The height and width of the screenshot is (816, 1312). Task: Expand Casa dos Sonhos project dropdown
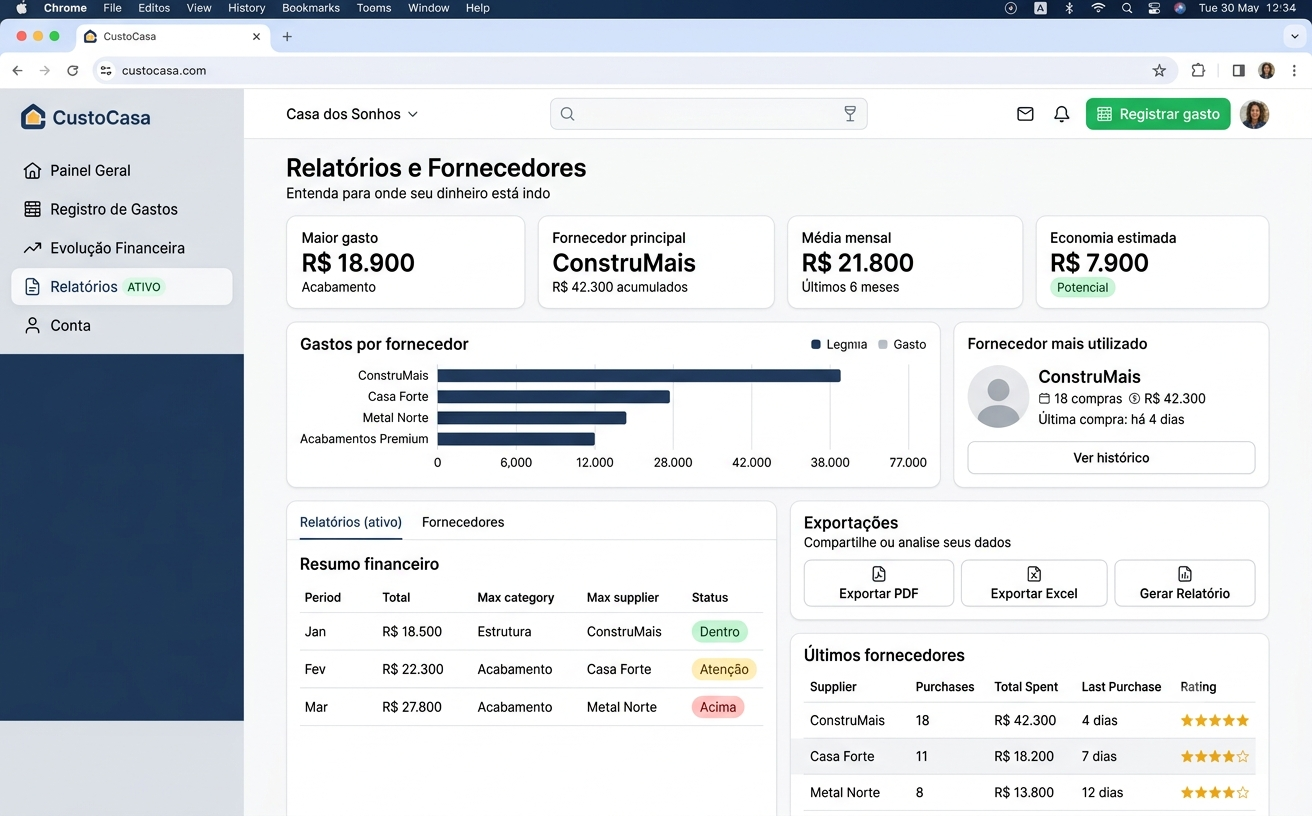pyautogui.click(x=352, y=114)
